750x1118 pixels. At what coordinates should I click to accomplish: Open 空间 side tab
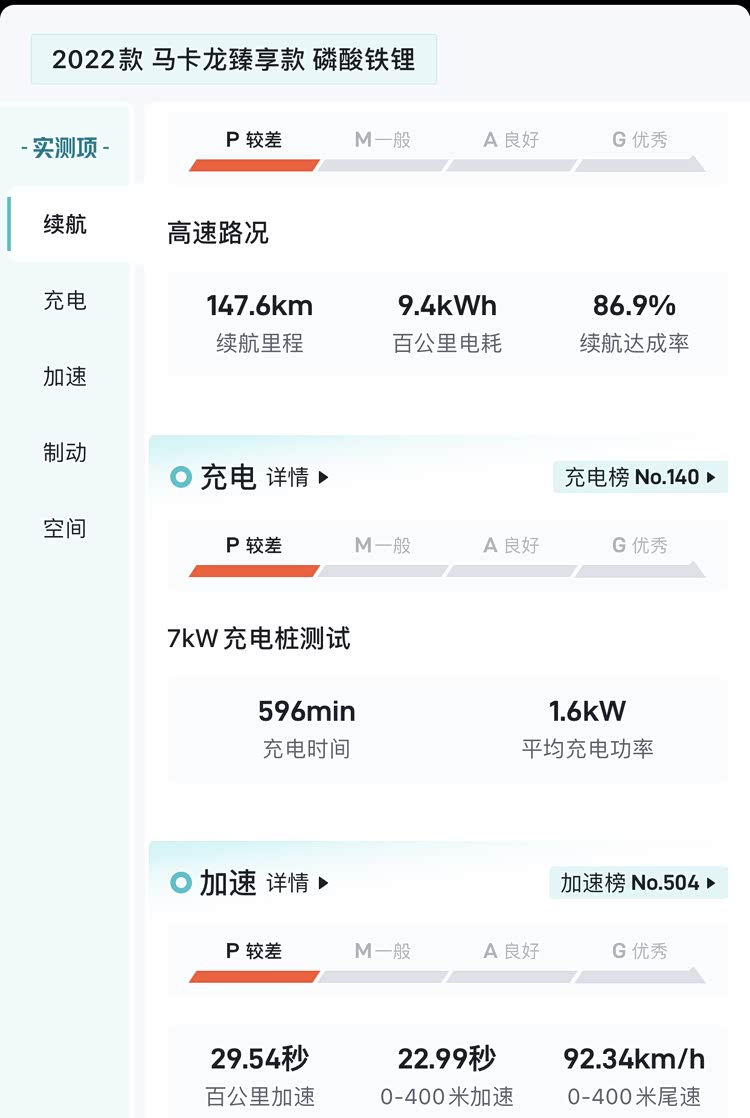[x=65, y=528]
